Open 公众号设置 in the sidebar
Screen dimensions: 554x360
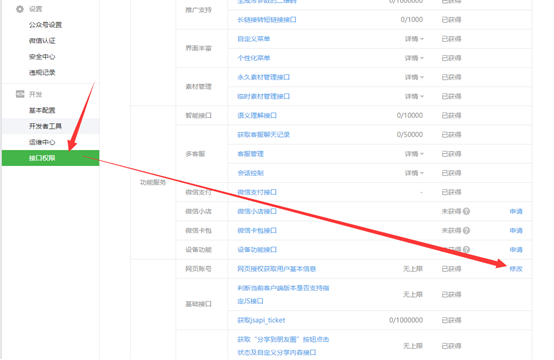[45, 25]
